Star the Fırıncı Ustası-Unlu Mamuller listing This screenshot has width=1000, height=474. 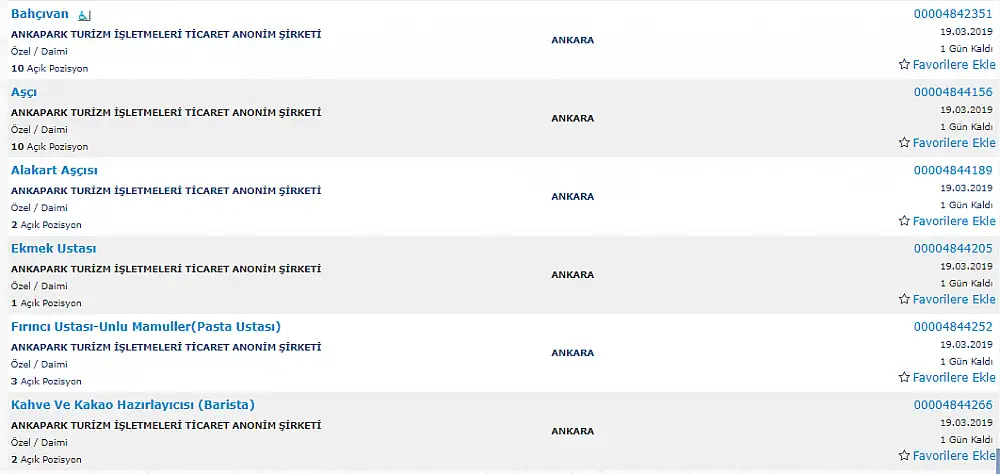(x=904, y=378)
